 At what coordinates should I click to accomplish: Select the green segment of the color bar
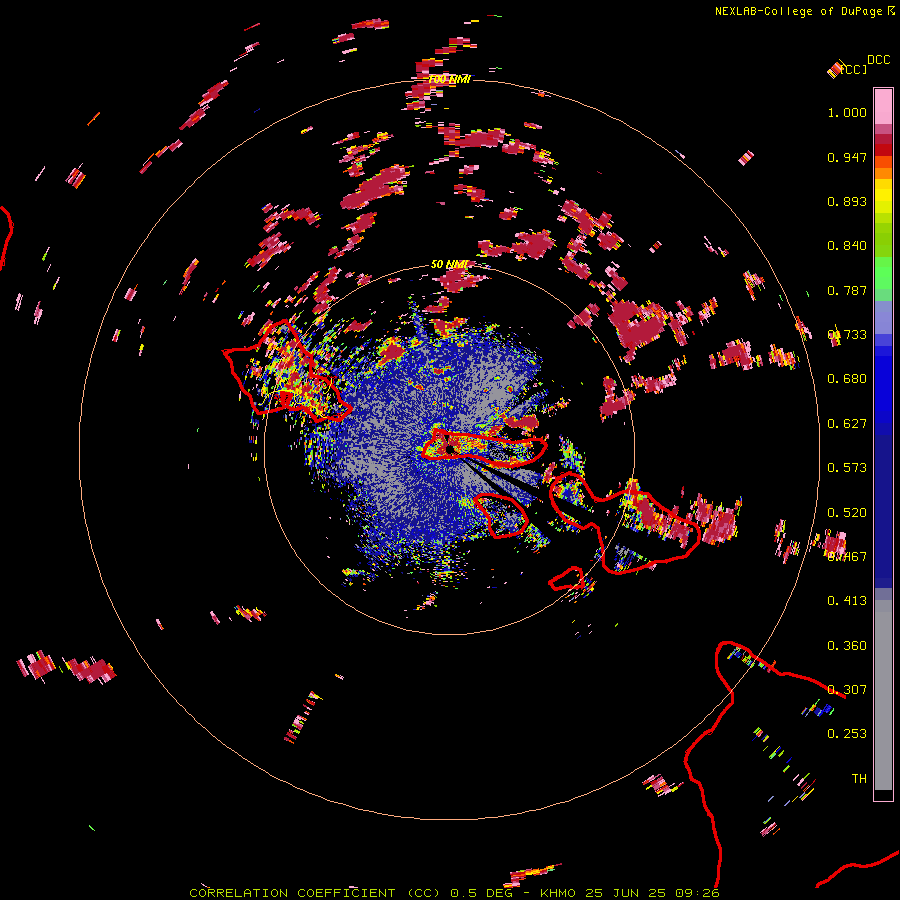click(883, 273)
